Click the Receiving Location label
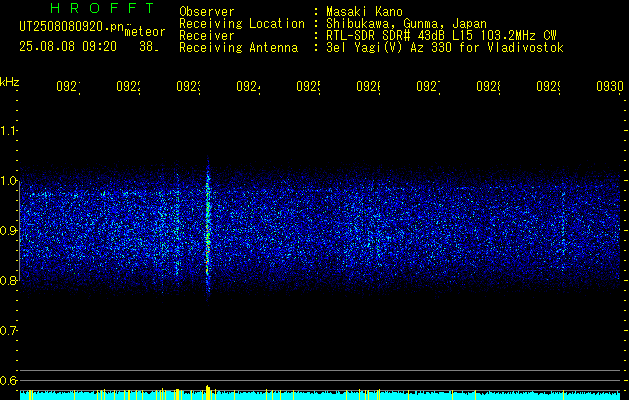 click(242, 24)
